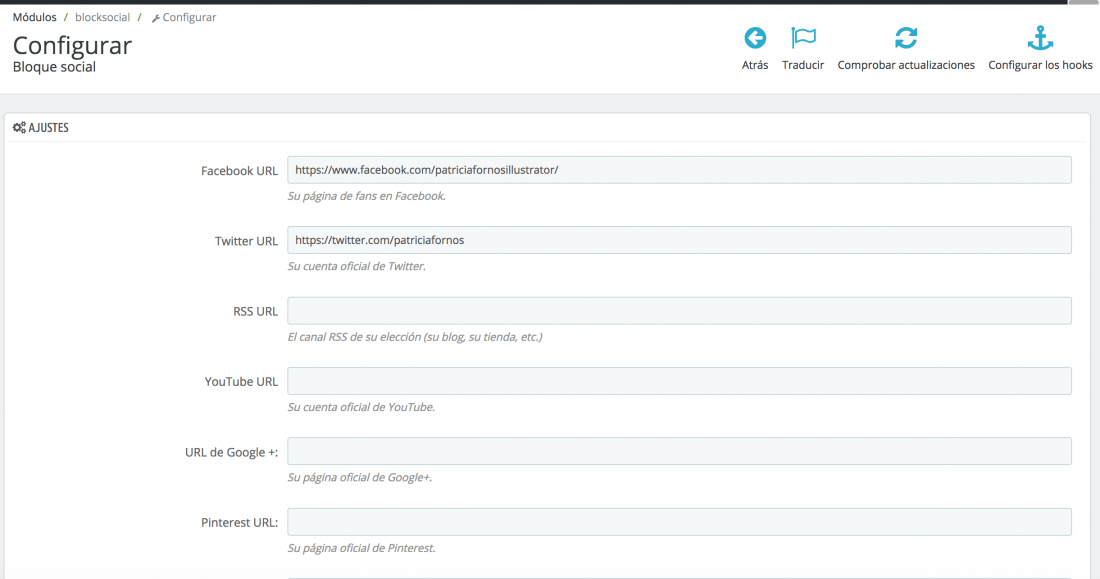
Task: Click the Ajustes gears icon
Action: click(19, 128)
